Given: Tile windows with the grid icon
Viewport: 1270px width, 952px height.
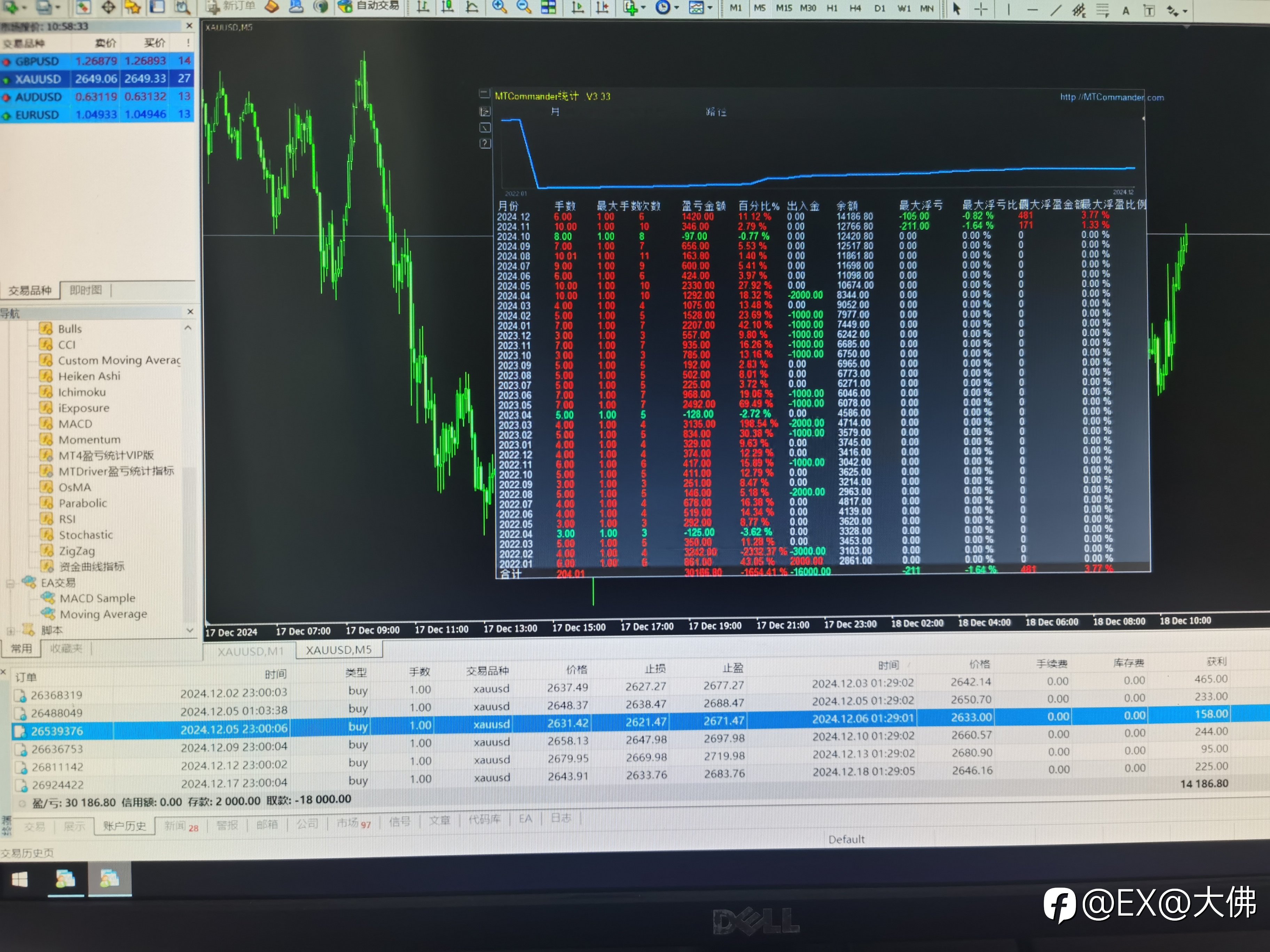Looking at the screenshot, I should 549,7.
